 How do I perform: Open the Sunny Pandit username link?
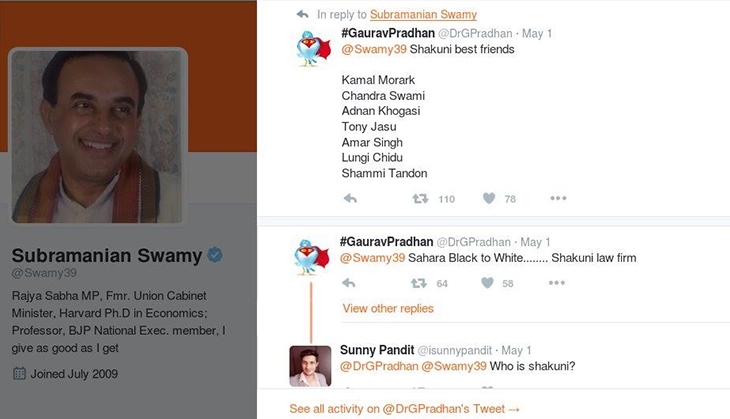tap(377, 350)
